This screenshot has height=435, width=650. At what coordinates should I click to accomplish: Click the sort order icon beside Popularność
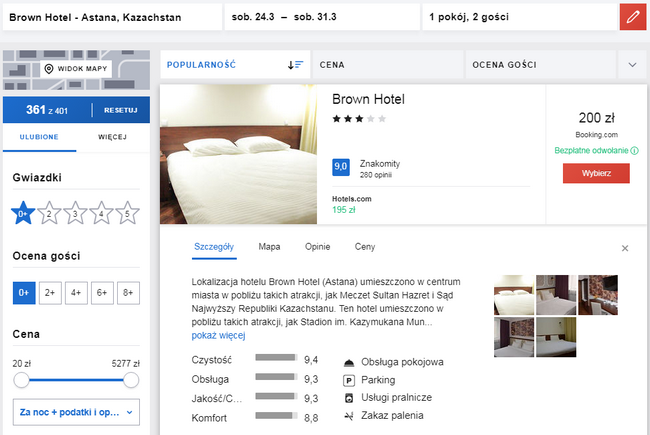[295, 65]
